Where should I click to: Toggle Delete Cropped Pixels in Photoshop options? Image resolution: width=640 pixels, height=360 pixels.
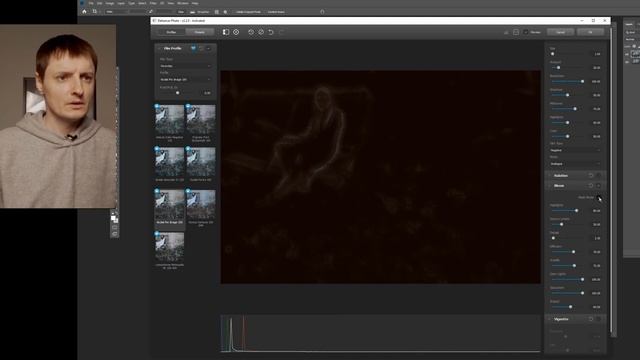coord(248,12)
